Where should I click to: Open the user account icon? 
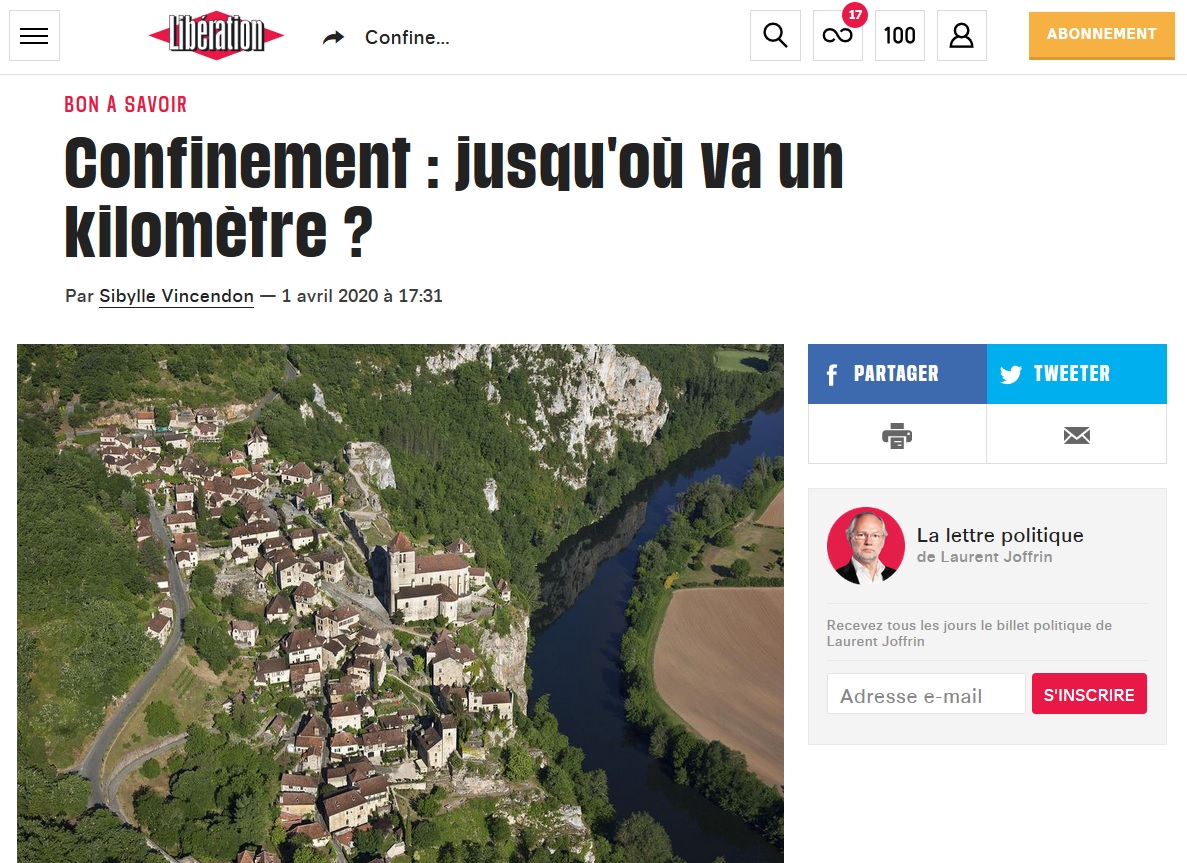tap(961, 36)
